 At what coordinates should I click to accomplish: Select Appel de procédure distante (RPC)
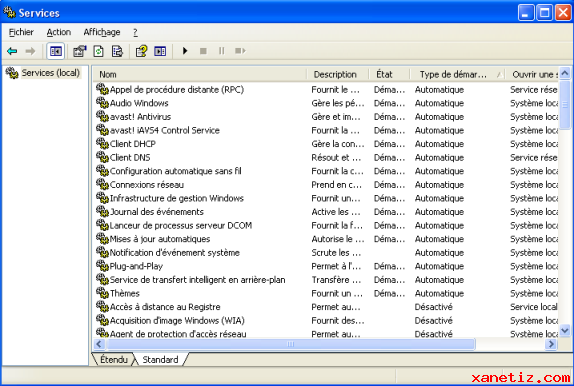(x=177, y=89)
